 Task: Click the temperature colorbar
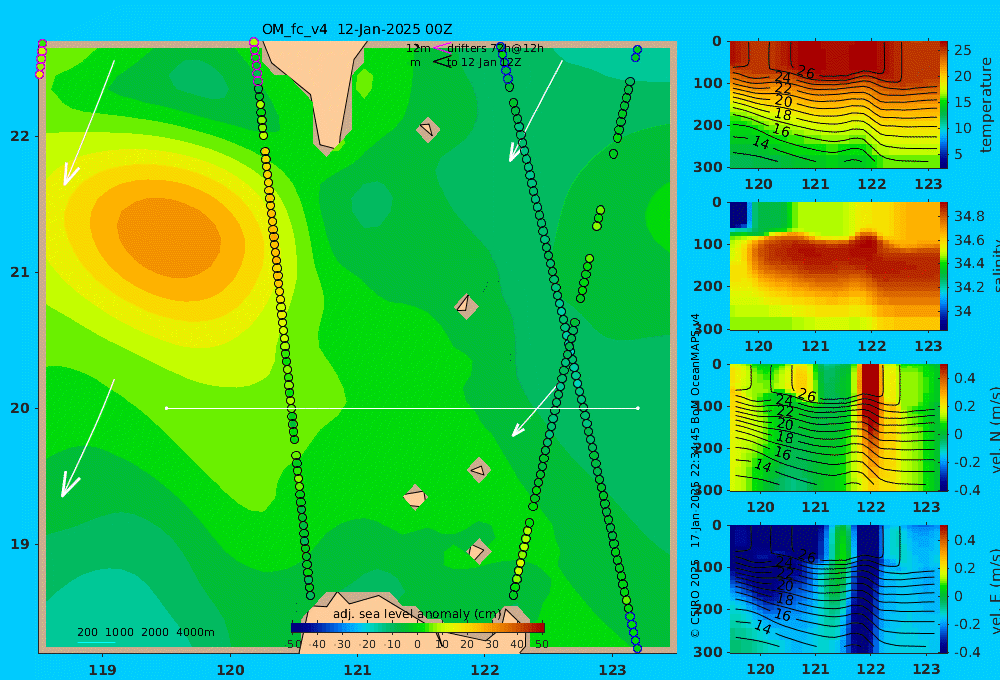click(x=944, y=105)
